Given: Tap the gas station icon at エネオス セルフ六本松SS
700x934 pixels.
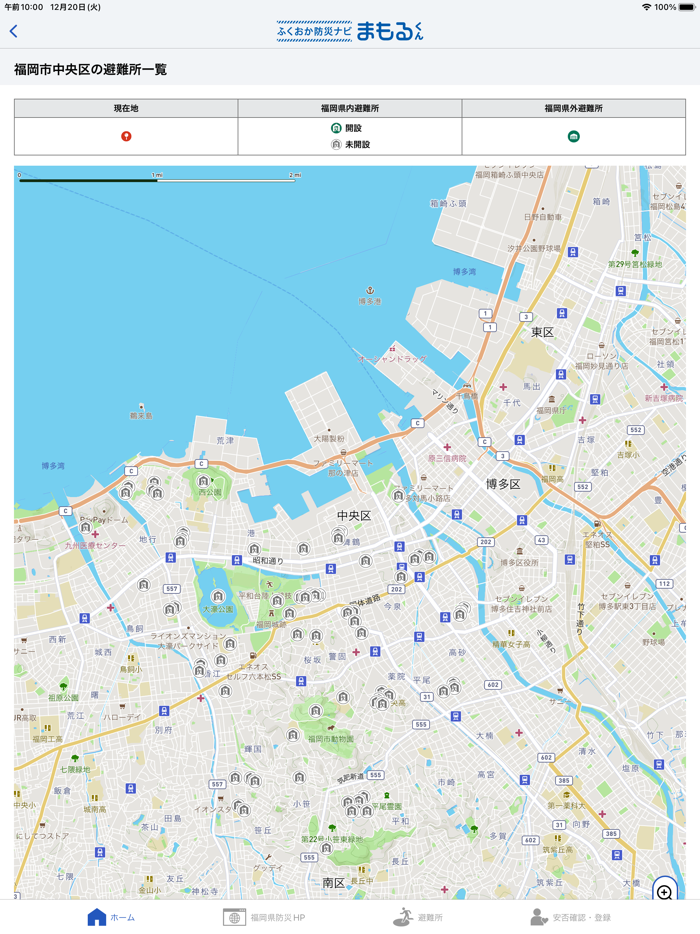Looking at the screenshot, I should coord(253,656).
